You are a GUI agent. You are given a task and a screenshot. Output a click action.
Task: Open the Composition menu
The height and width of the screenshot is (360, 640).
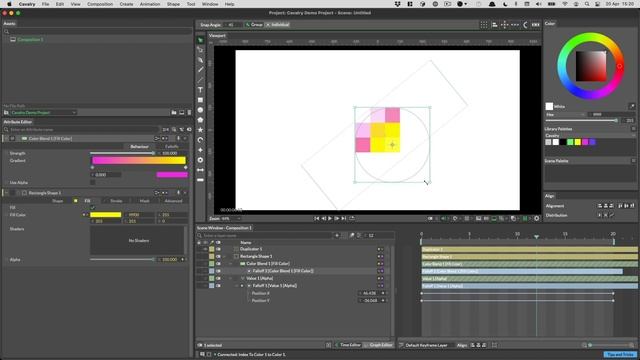(100, 4)
